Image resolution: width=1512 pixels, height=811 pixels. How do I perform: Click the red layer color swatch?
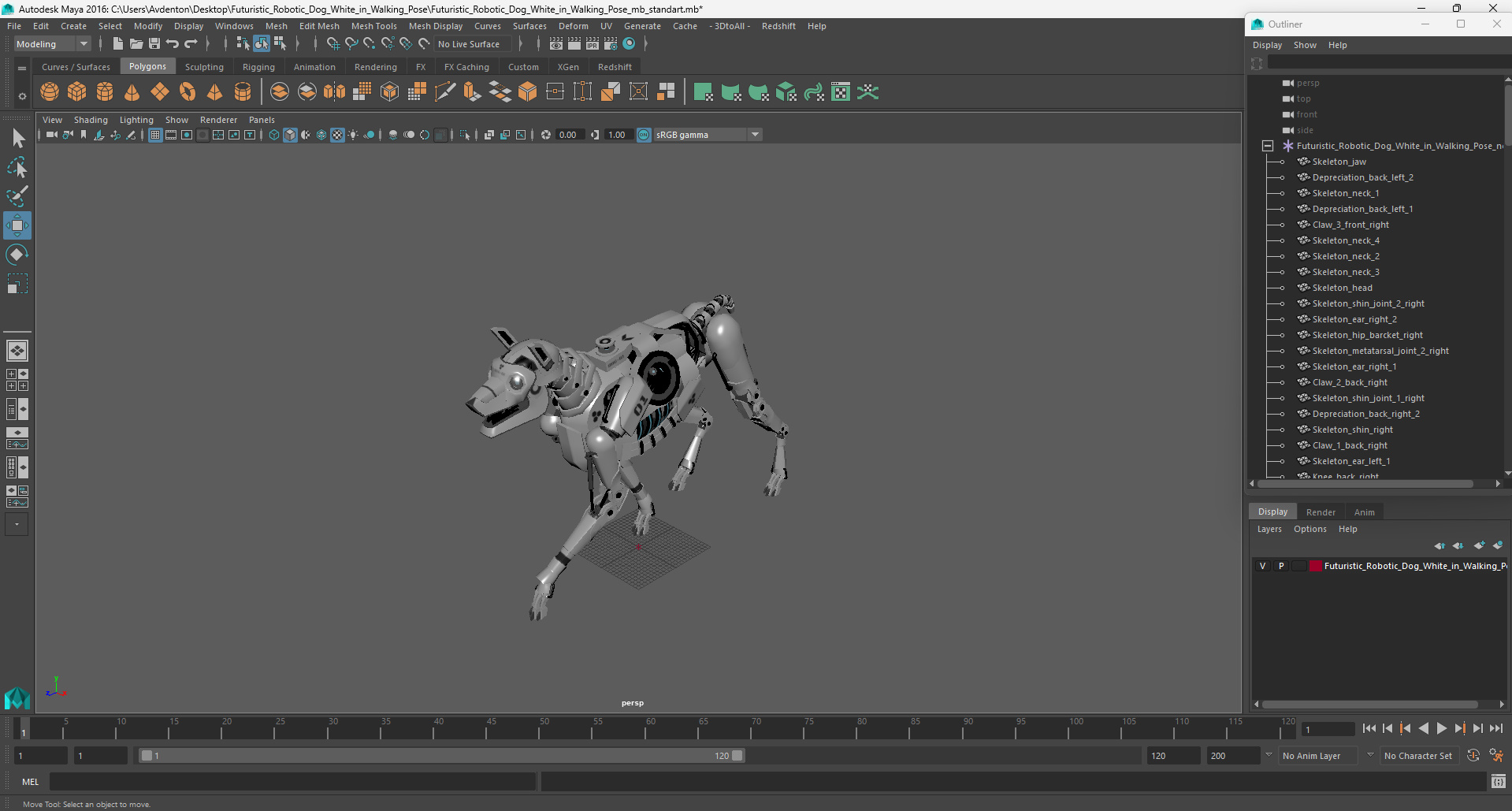(x=1315, y=566)
